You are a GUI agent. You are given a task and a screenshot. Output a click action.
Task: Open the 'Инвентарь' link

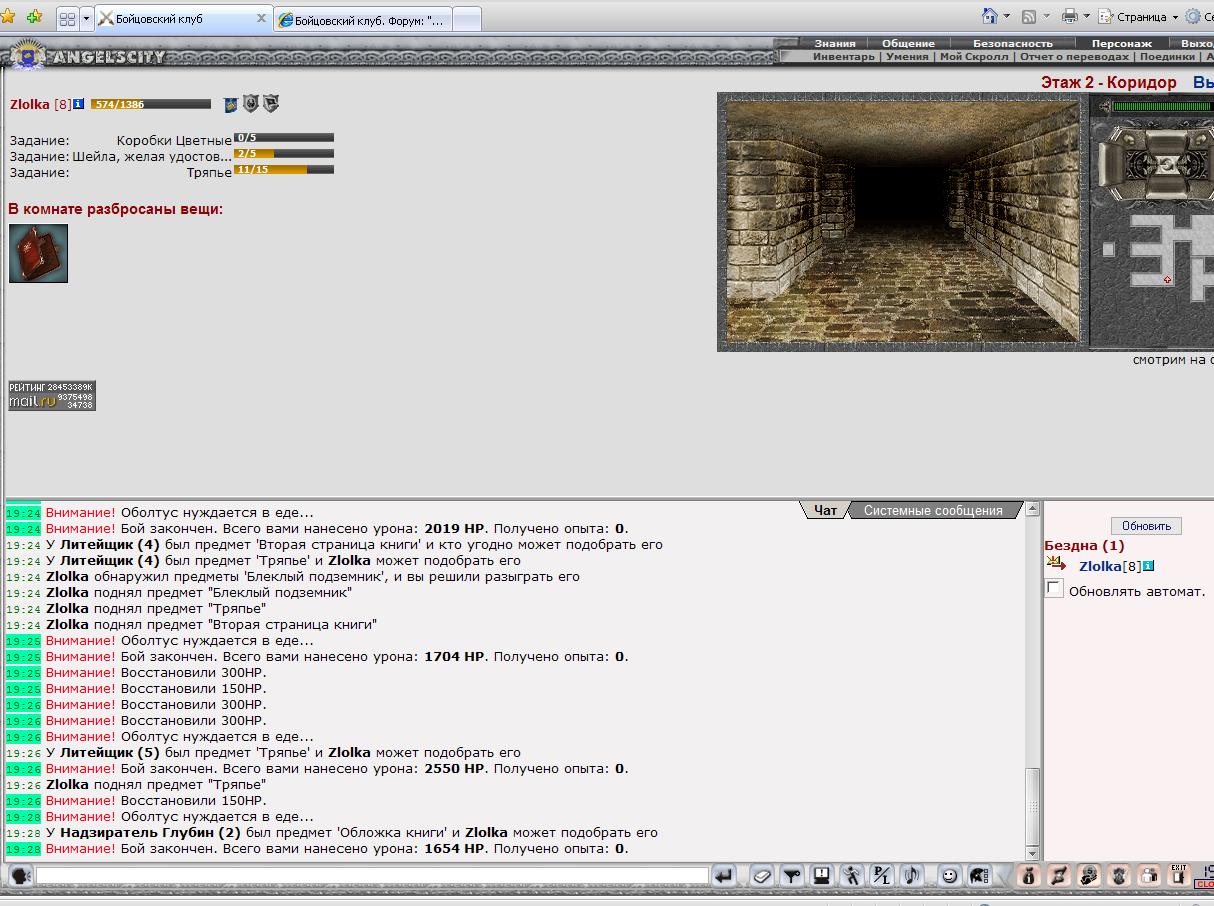point(844,57)
